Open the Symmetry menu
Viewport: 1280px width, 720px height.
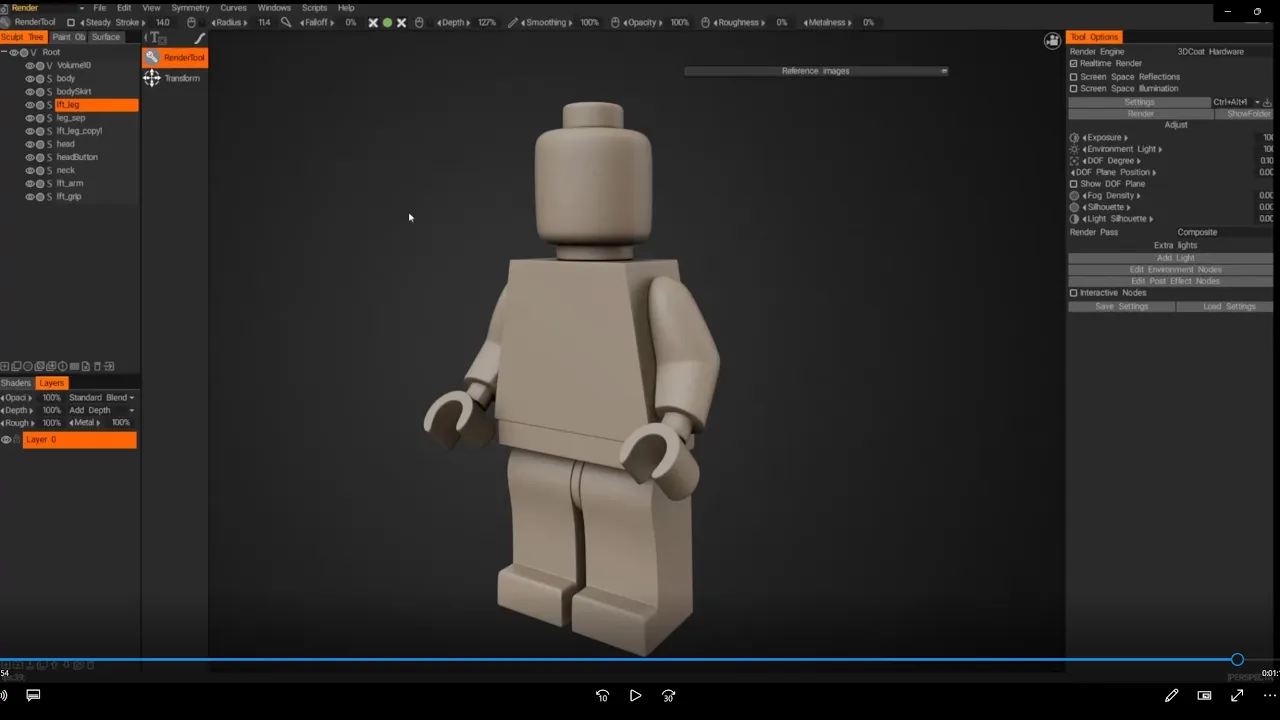point(190,8)
